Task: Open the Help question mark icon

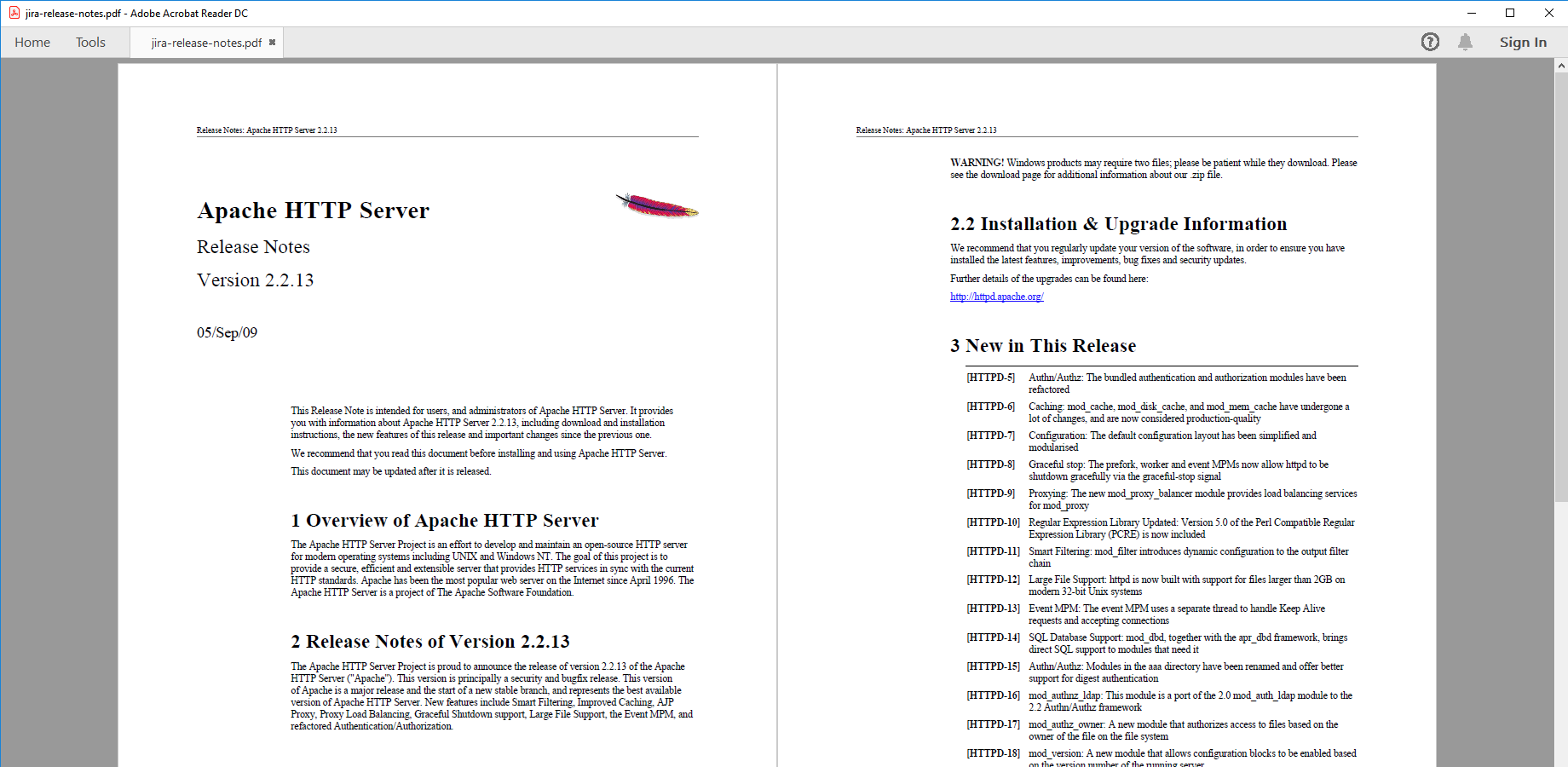Action: 1430,42
